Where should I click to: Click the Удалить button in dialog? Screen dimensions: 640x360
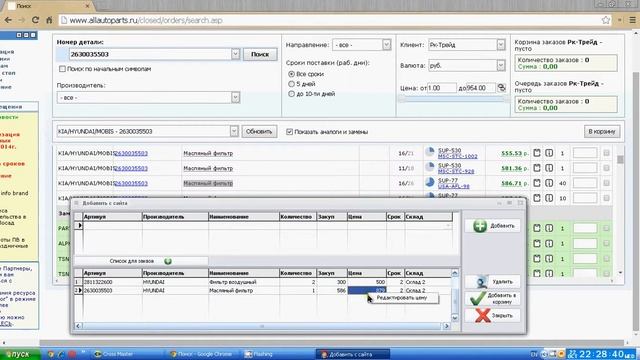pyautogui.click(x=492, y=282)
